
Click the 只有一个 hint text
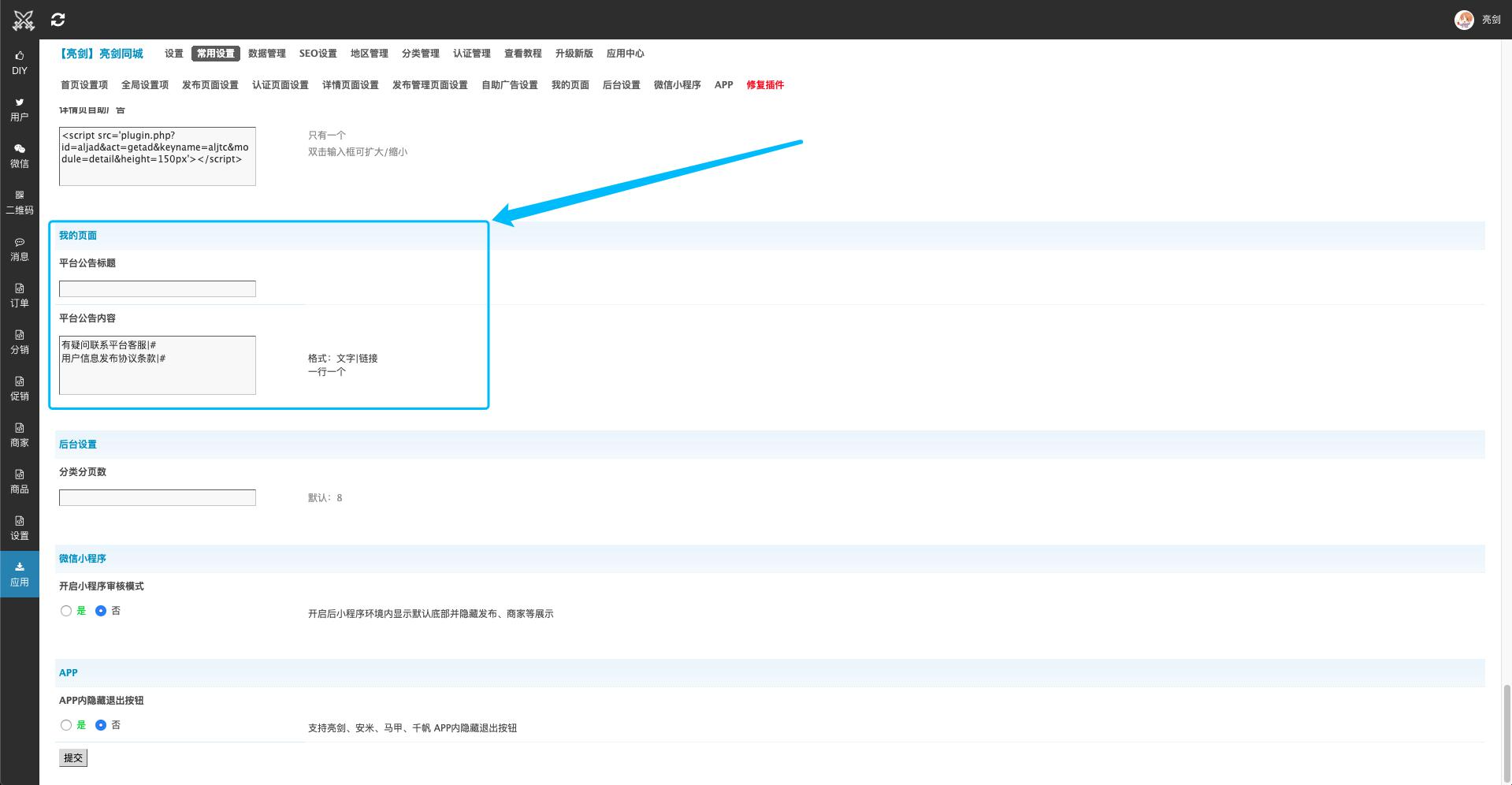tap(327, 136)
